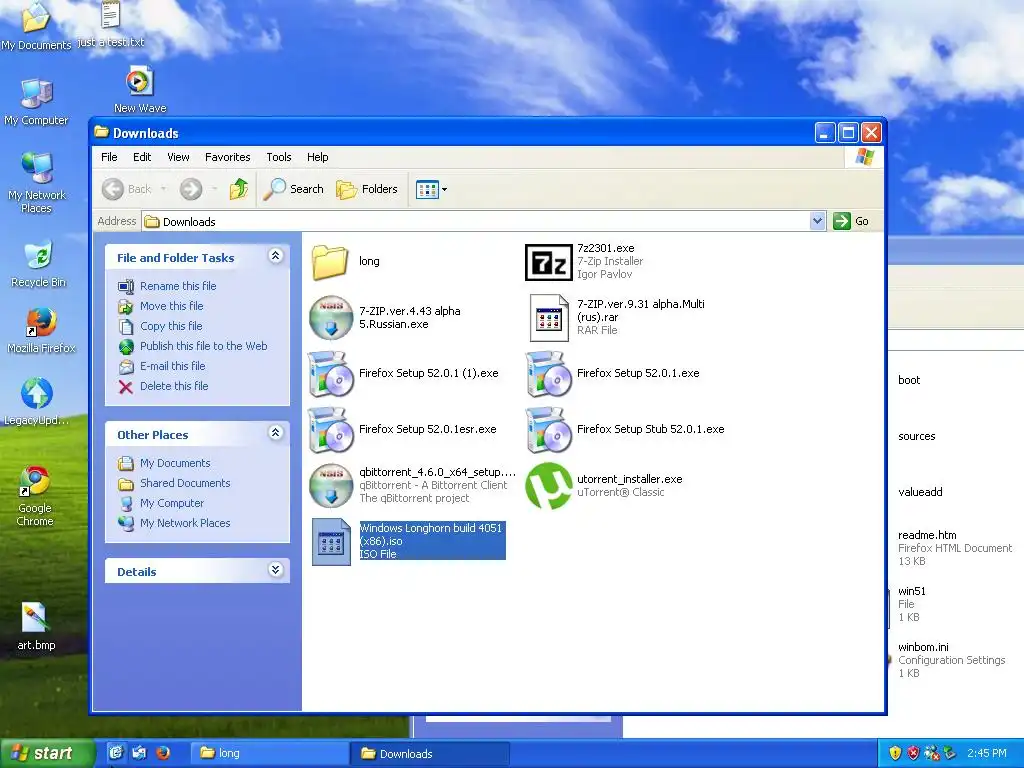Collapse the Other Places panel
The image size is (1024, 768).
[276, 432]
